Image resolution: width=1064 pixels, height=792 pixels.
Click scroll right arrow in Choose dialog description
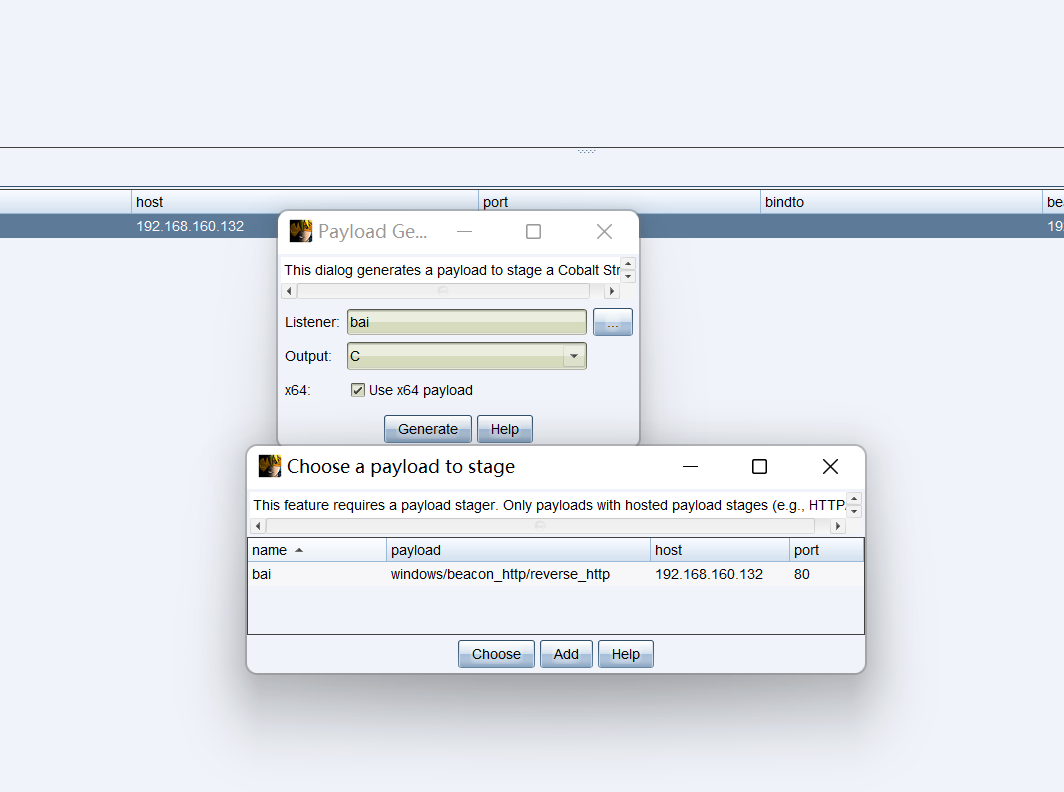[838, 526]
